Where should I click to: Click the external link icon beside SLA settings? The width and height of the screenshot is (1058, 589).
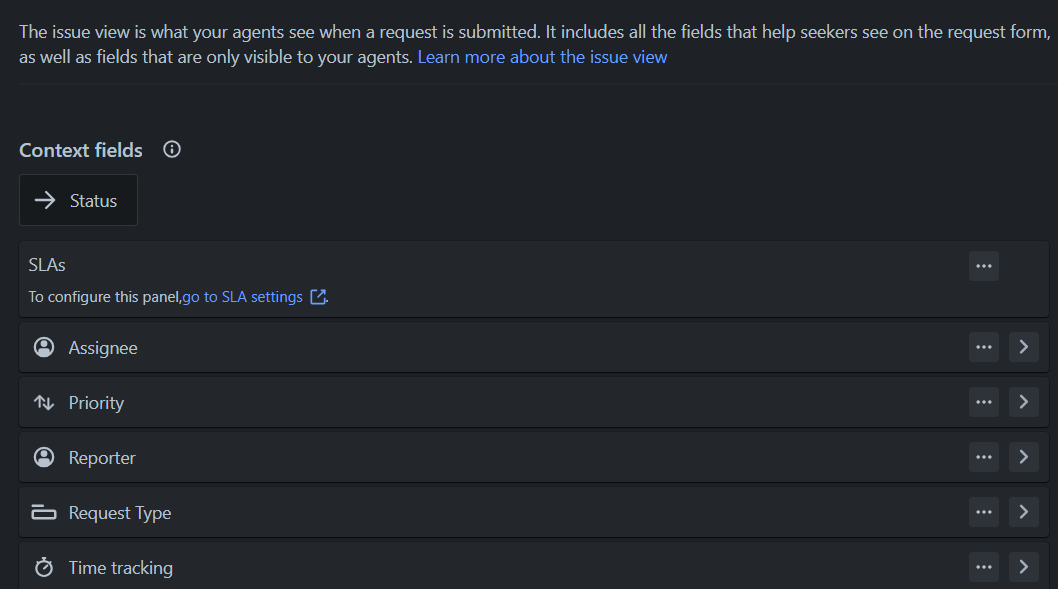[318, 297]
